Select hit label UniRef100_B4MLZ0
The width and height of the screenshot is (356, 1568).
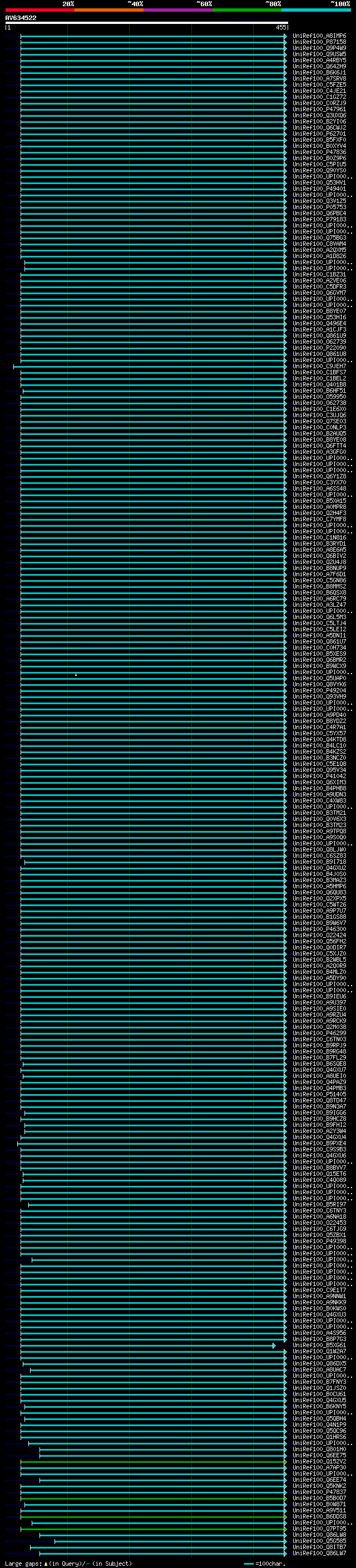click(x=319, y=972)
